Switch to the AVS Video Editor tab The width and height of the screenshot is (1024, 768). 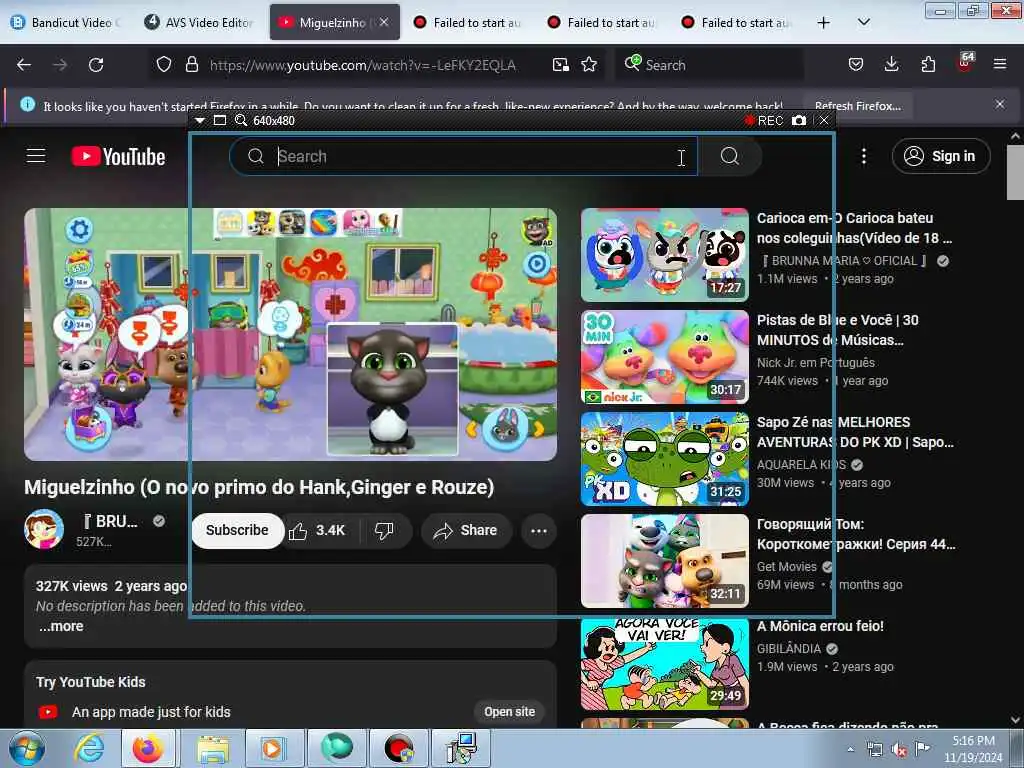(199, 22)
